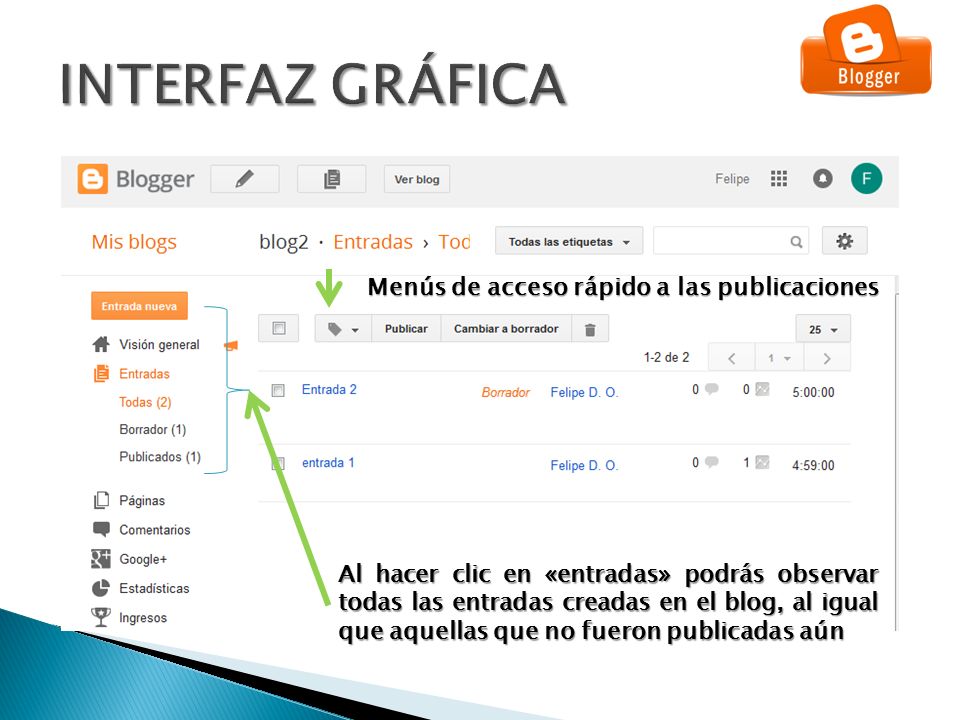Viewport: 960px width, 720px height.
Task: Click the Páginas page icon
Action: coord(101,500)
